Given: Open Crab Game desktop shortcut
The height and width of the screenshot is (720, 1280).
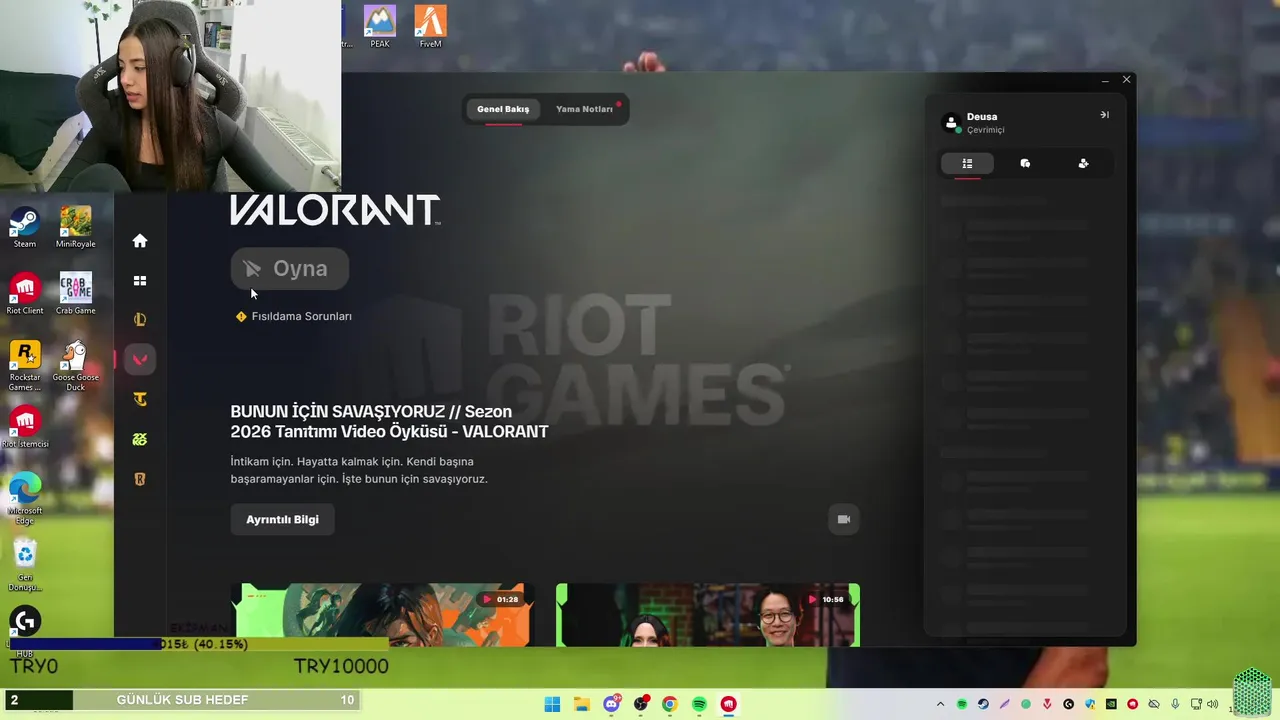Looking at the screenshot, I should pos(75,295).
